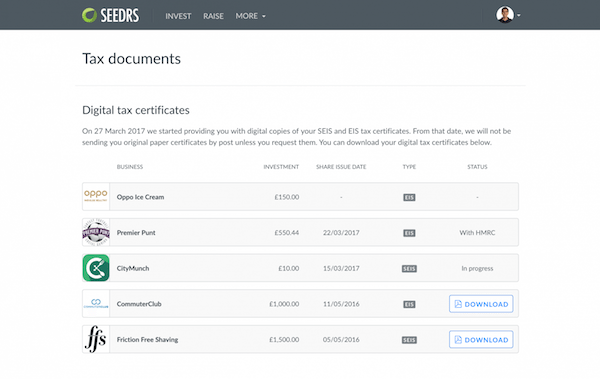Click the EIS badge for Oppo Ice Cream

pos(409,198)
